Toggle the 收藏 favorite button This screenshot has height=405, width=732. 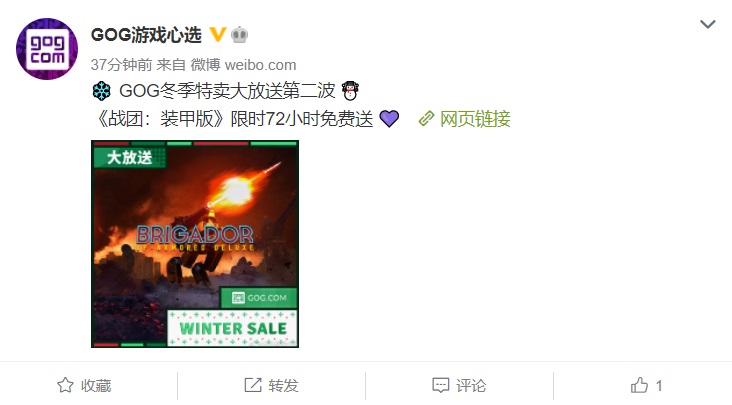click(84, 385)
